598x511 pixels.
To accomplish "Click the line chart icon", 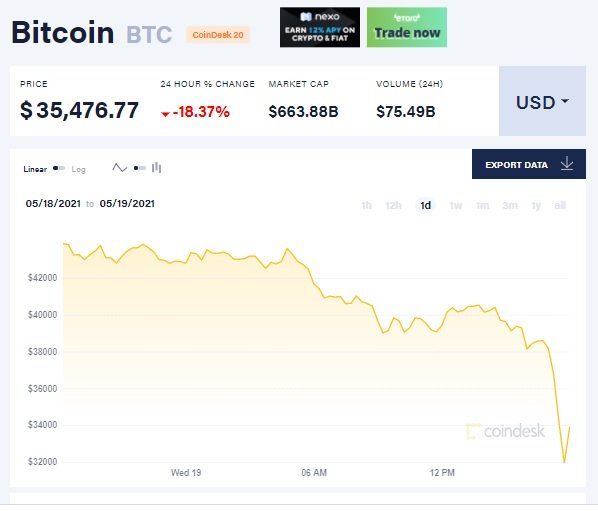I will 119,168.
